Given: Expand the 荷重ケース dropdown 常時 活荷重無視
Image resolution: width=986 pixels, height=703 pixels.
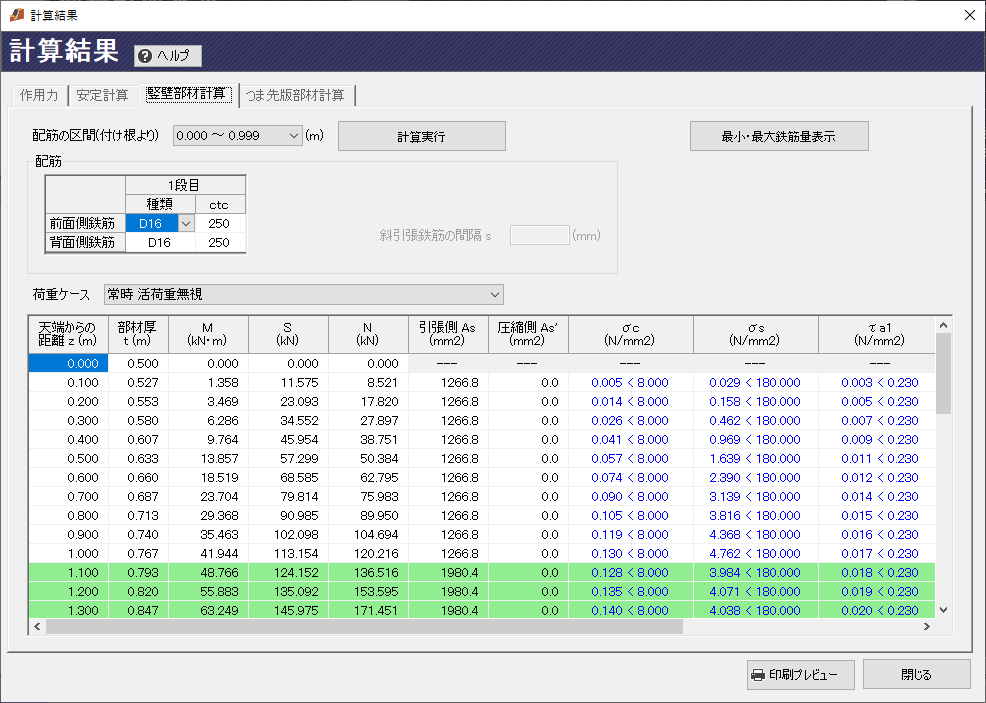Looking at the screenshot, I should tap(304, 294).
